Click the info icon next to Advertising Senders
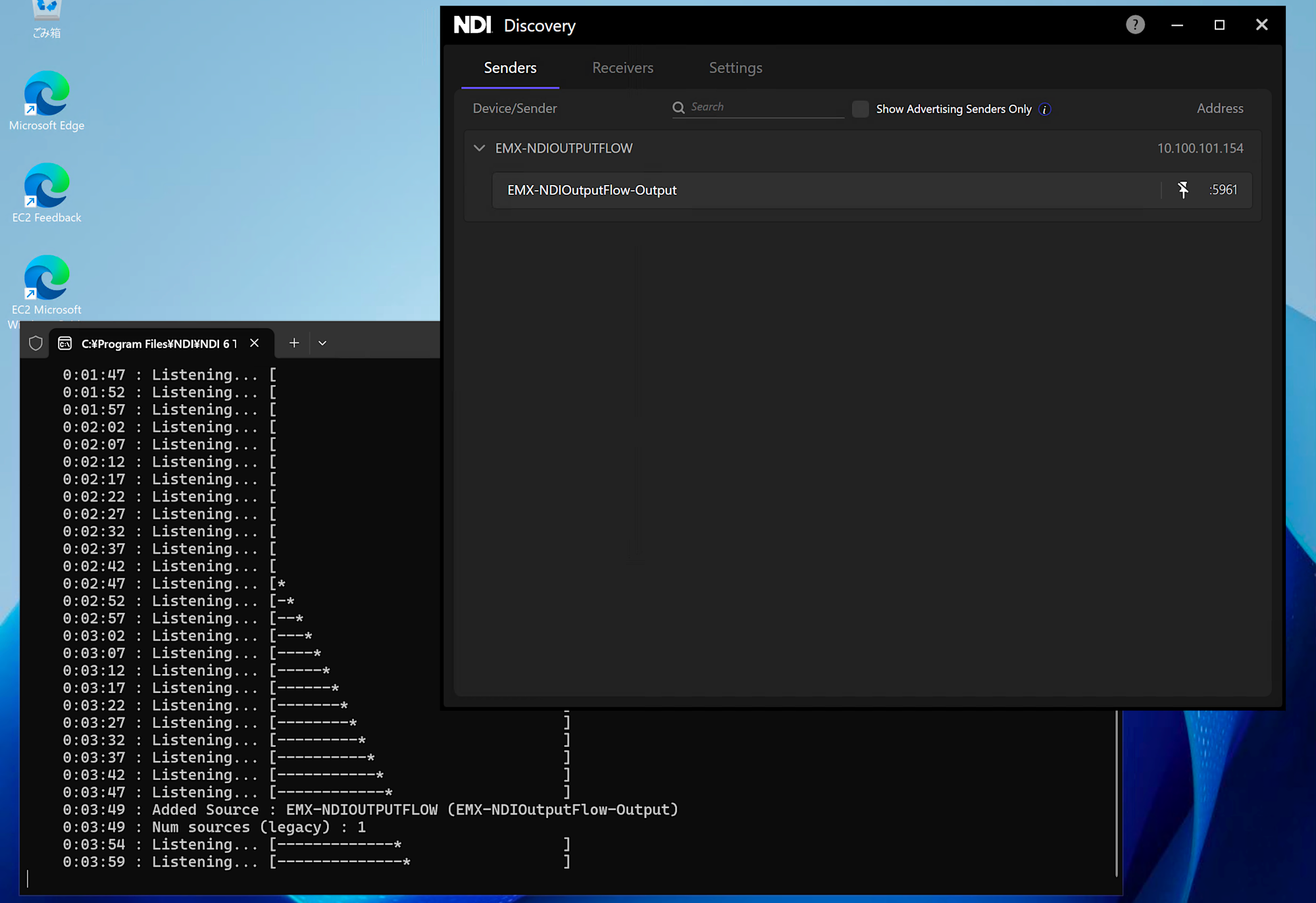The image size is (1316, 903). [1045, 109]
